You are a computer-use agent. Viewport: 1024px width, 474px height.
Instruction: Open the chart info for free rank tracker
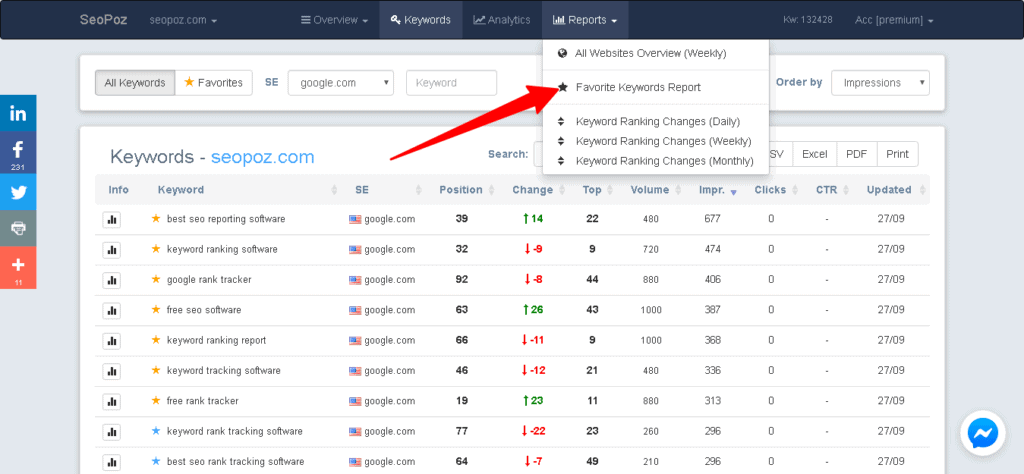(x=112, y=402)
